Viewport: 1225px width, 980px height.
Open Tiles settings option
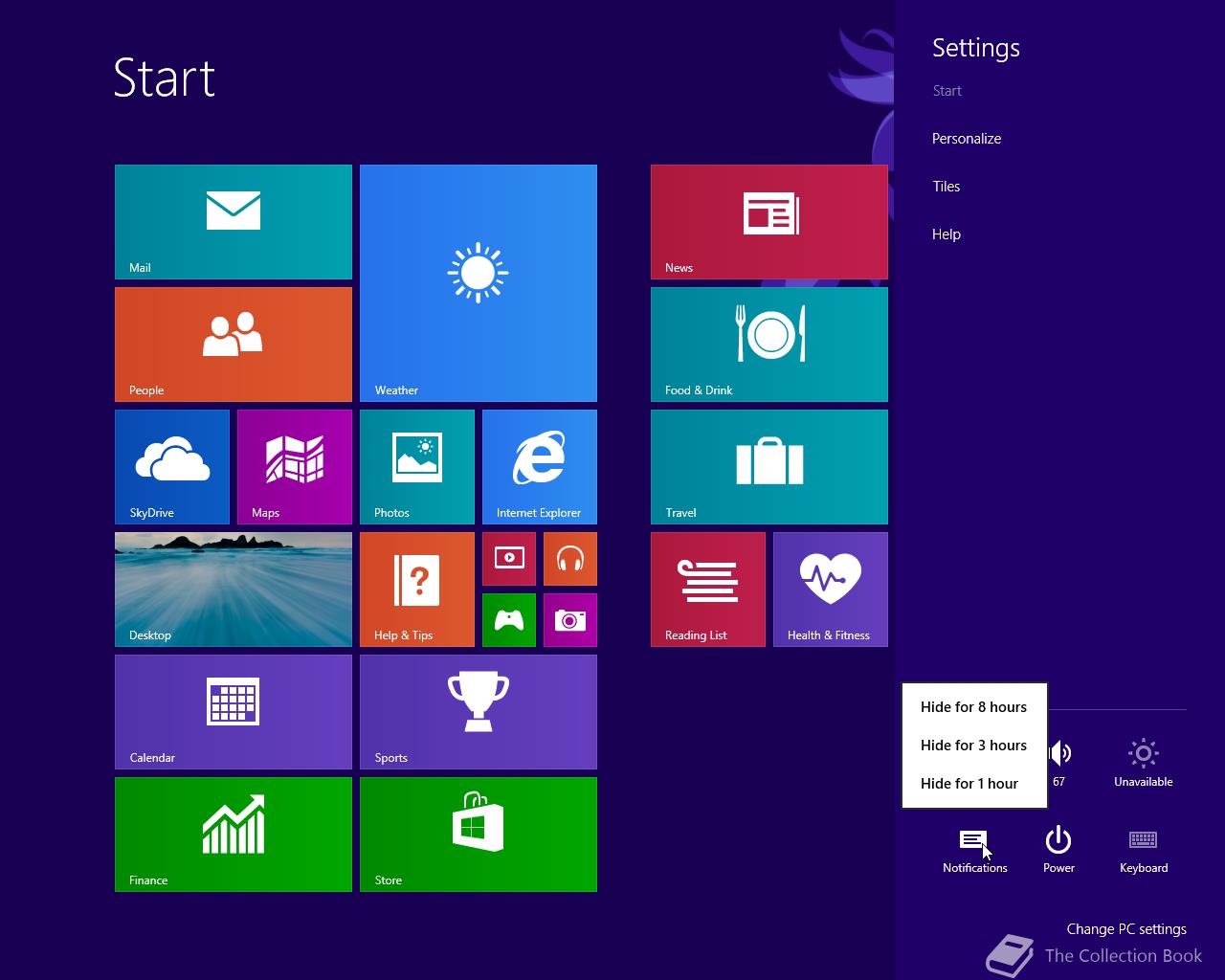947,187
